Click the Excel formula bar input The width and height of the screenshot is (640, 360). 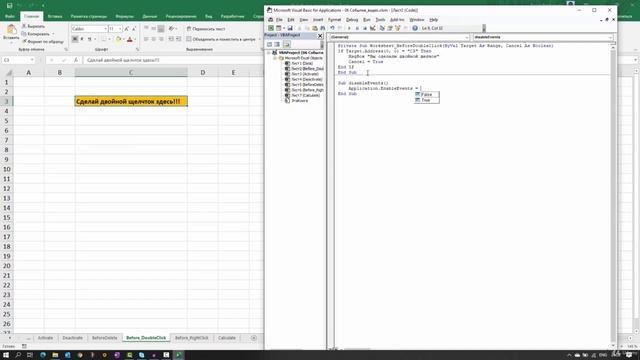[173, 60]
